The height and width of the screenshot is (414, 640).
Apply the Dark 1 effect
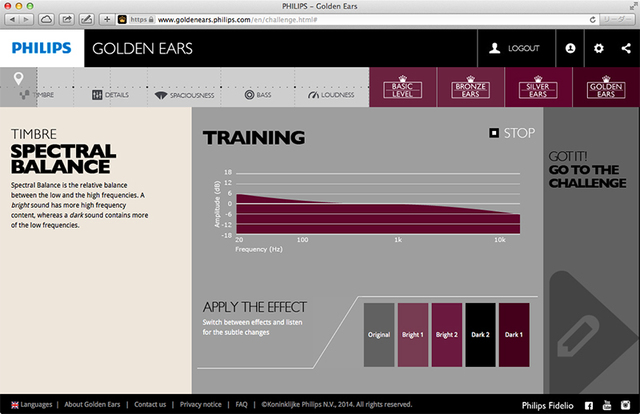tap(514, 335)
